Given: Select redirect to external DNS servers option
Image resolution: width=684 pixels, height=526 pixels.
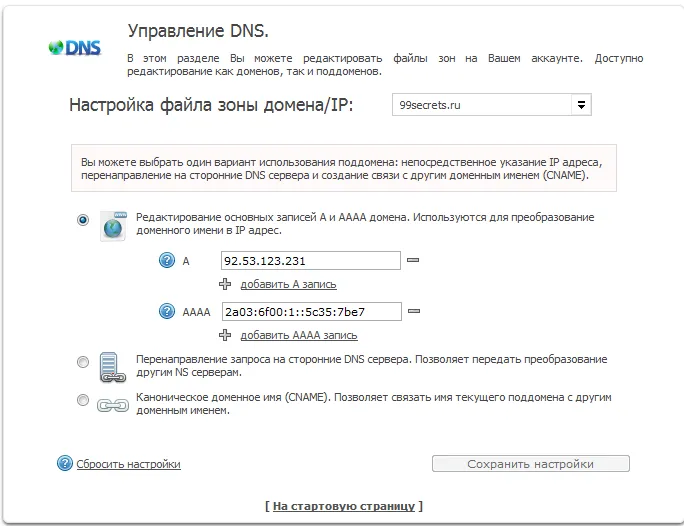Looking at the screenshot, I should click(x=83, y=362).
